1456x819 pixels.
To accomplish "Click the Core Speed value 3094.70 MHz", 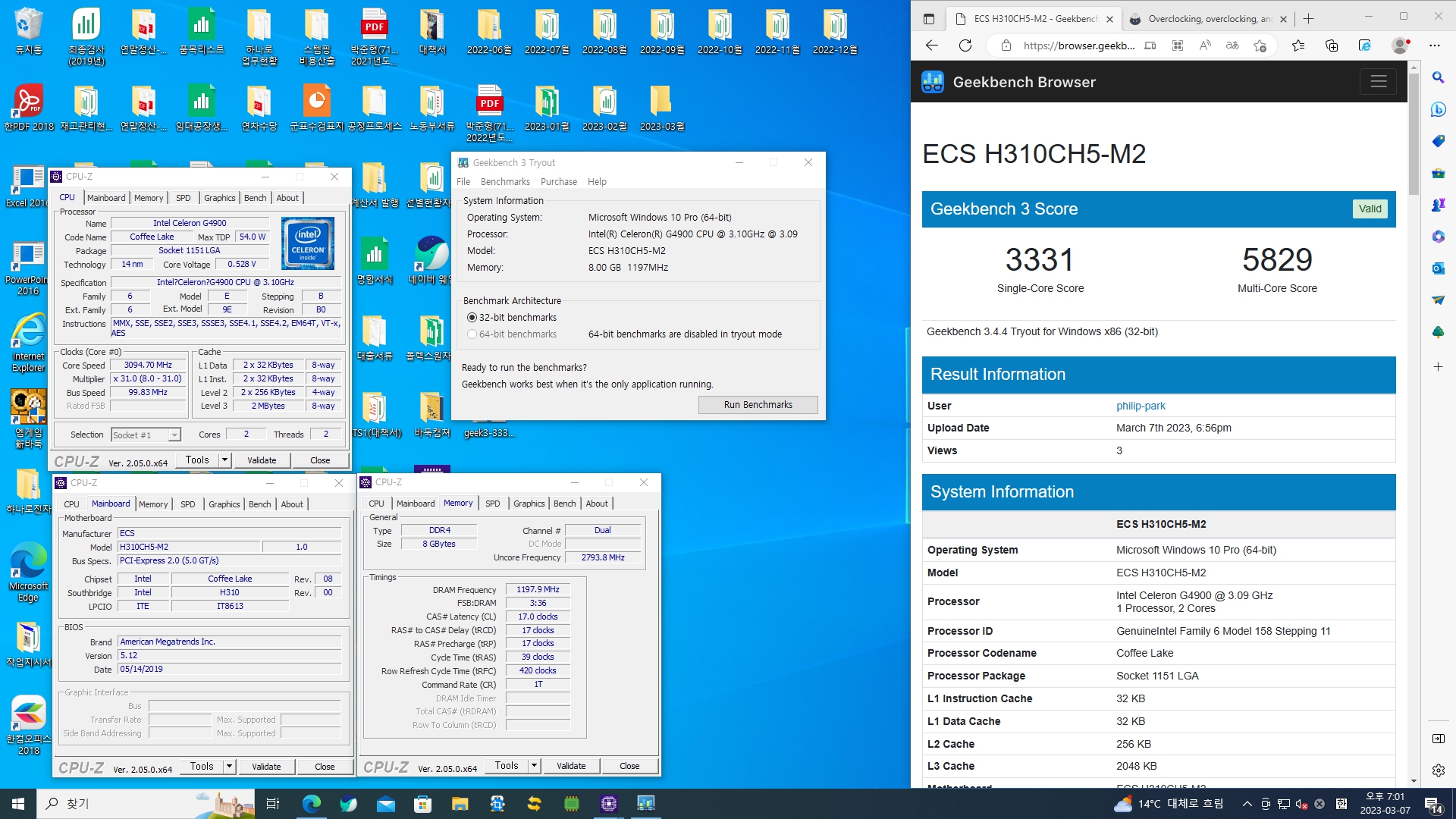I will click(x=149, y=366).
